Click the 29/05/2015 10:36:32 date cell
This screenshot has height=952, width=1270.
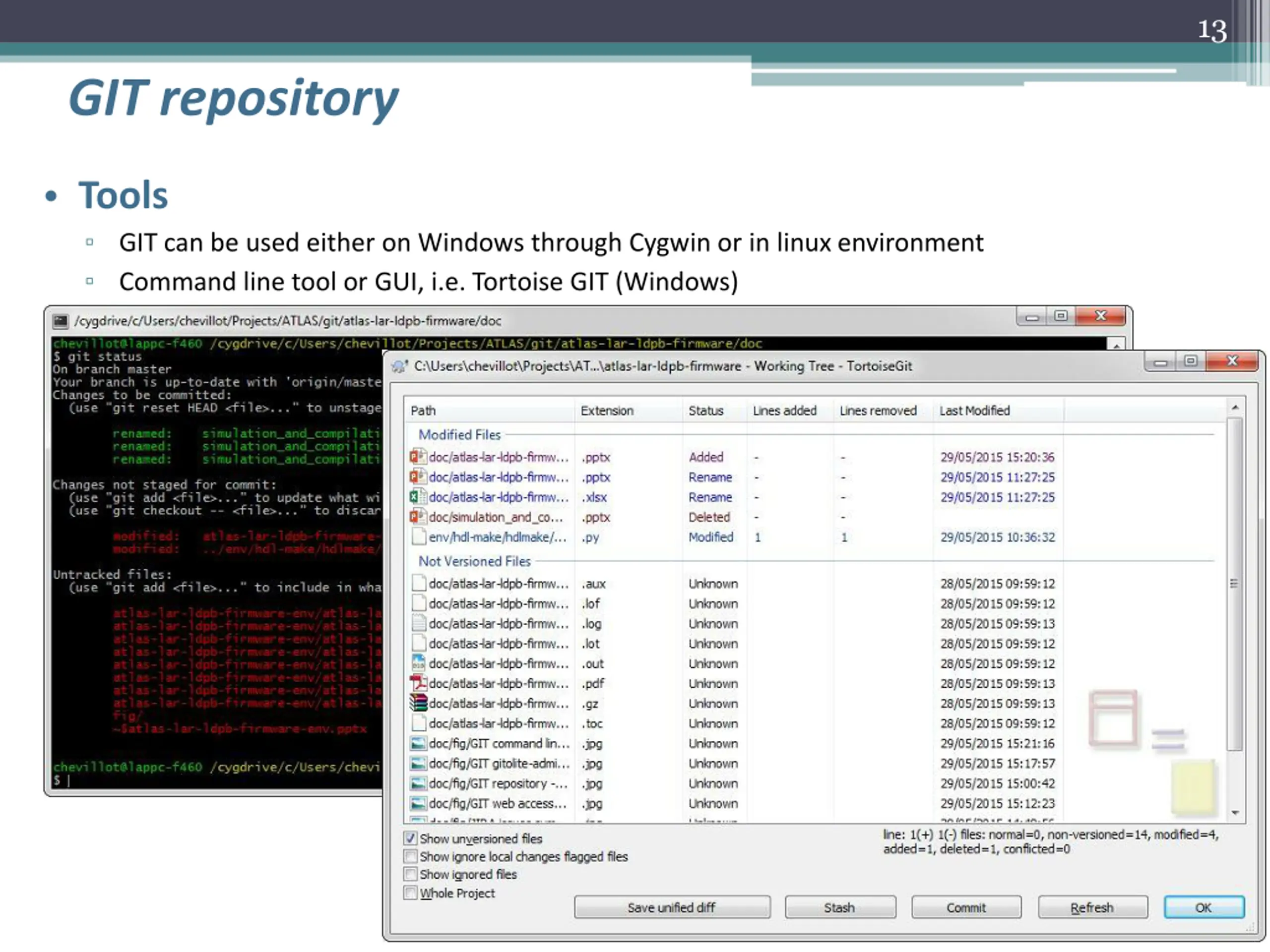pyautogui.click(x=997, y=537)
